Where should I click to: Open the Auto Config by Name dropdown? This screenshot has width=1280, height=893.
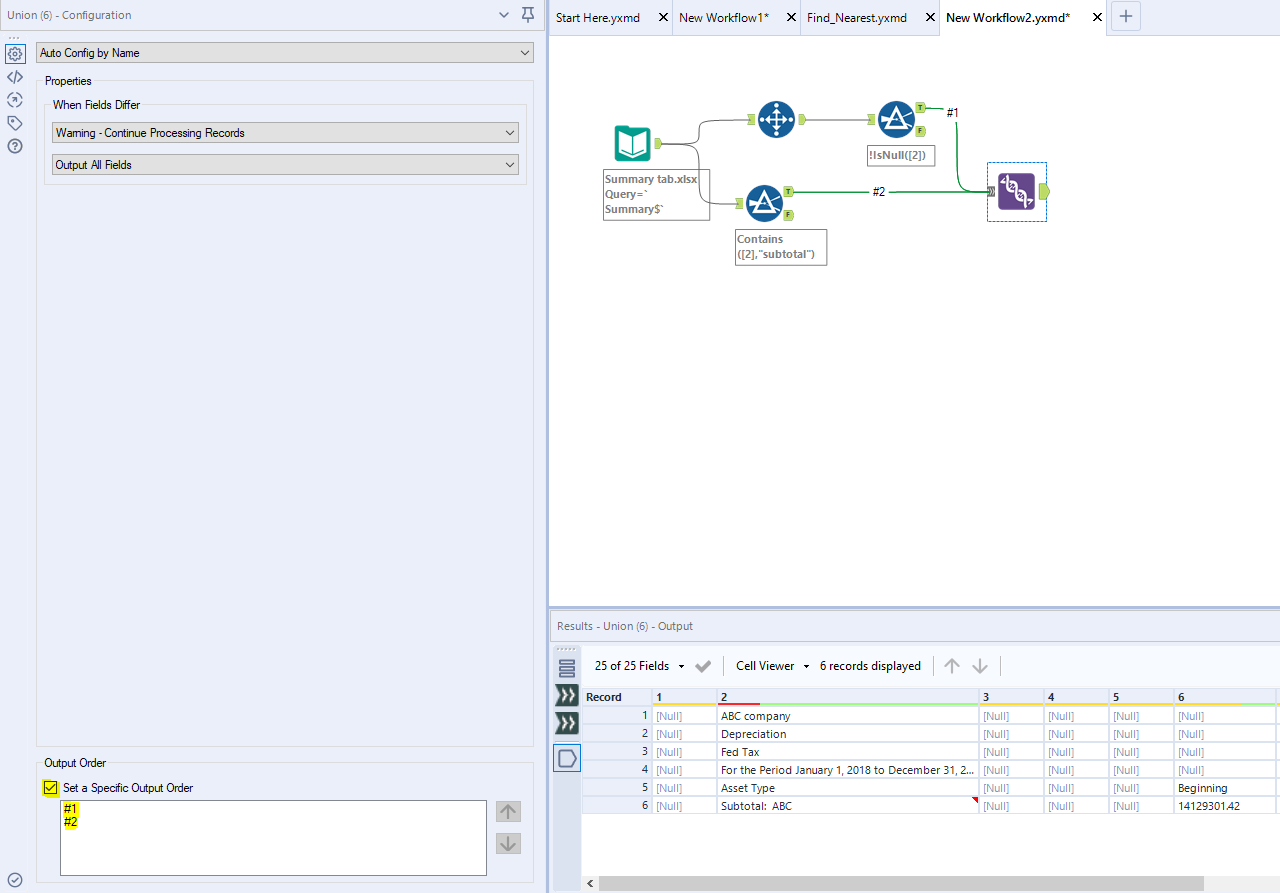(x=523, y=52)
